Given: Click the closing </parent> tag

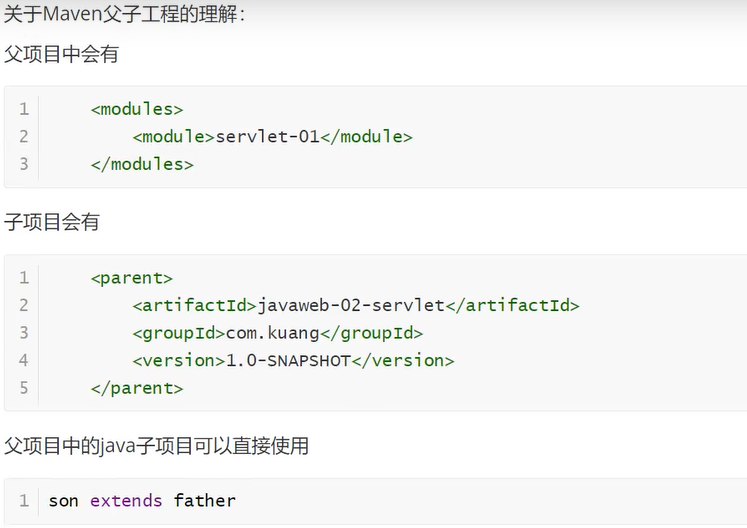Looking at the screenshot, I should 136,388.
